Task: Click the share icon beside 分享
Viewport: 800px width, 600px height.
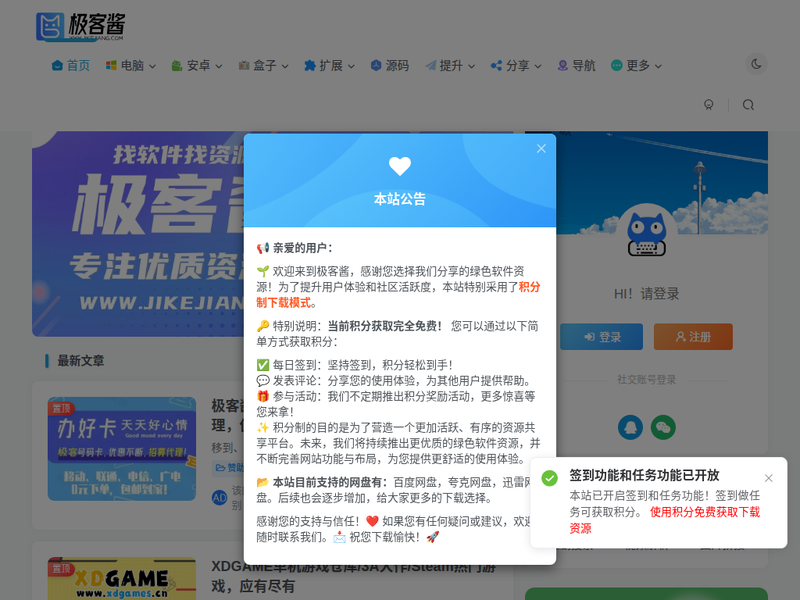Action: 496,65
